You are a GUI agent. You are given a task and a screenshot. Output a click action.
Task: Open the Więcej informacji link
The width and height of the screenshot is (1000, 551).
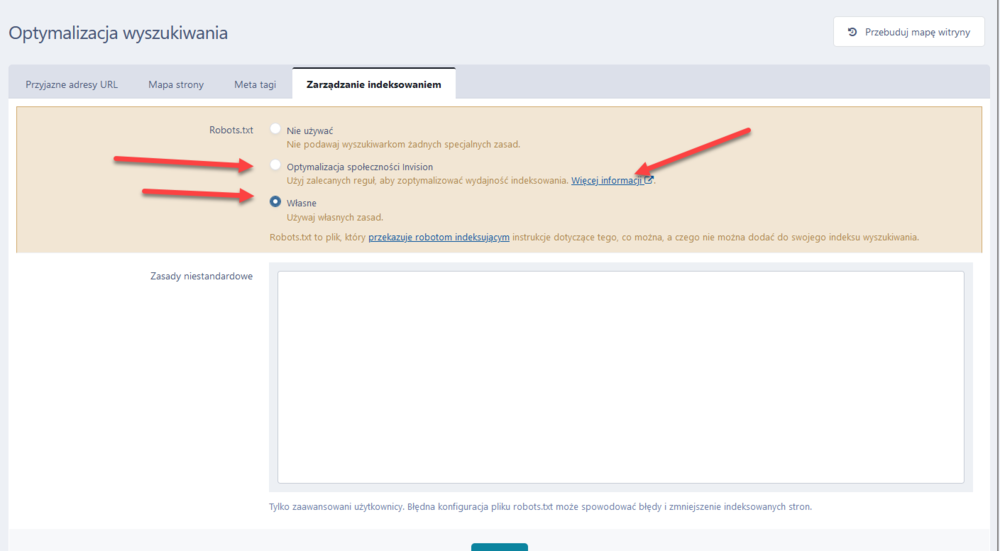[606, 181]
